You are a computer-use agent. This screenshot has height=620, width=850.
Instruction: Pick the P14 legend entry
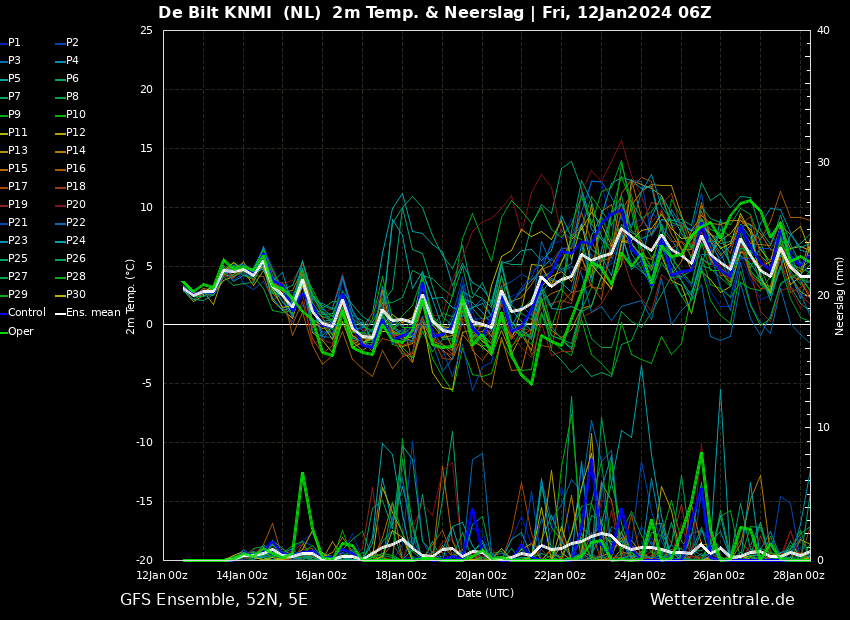click(70, 150)
